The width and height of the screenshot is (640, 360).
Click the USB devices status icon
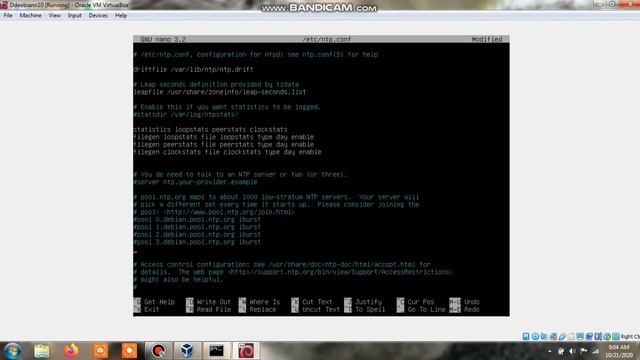tap(562, 336)
